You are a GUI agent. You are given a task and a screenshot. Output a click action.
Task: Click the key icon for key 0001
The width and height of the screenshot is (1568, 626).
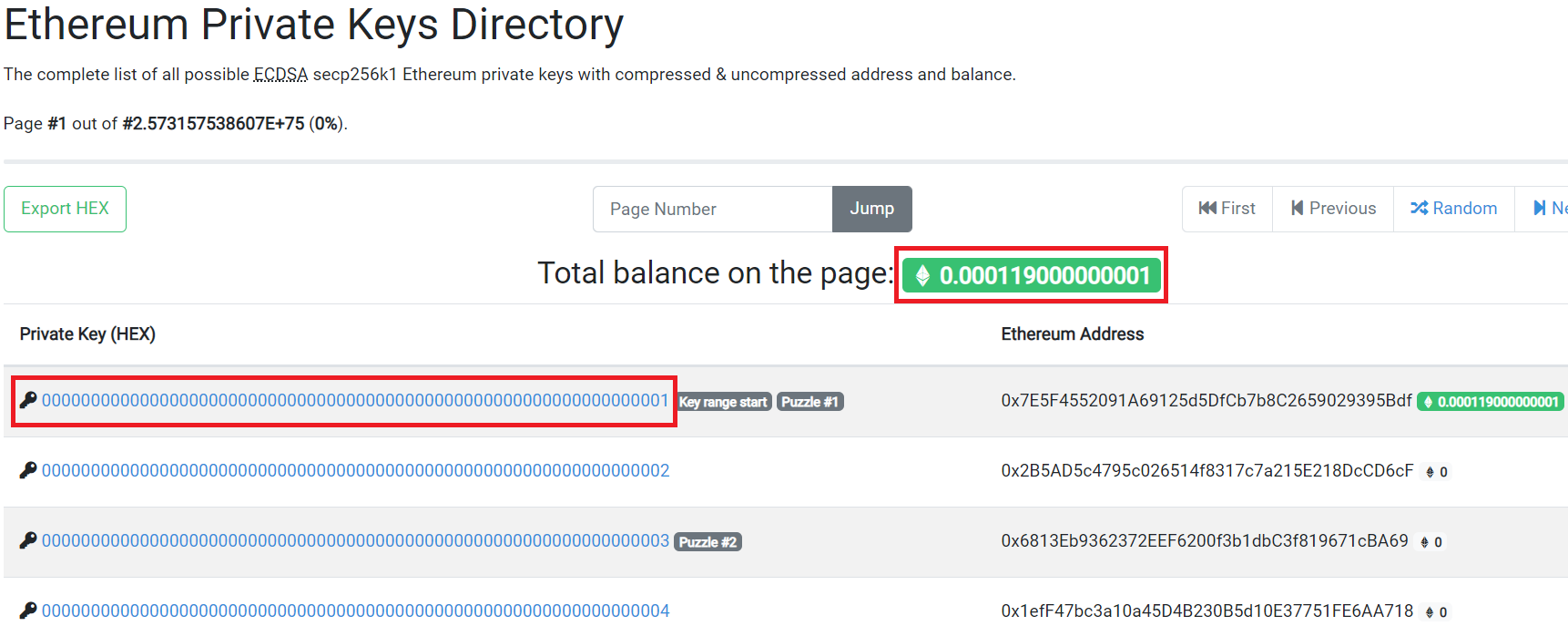(28, 400)
